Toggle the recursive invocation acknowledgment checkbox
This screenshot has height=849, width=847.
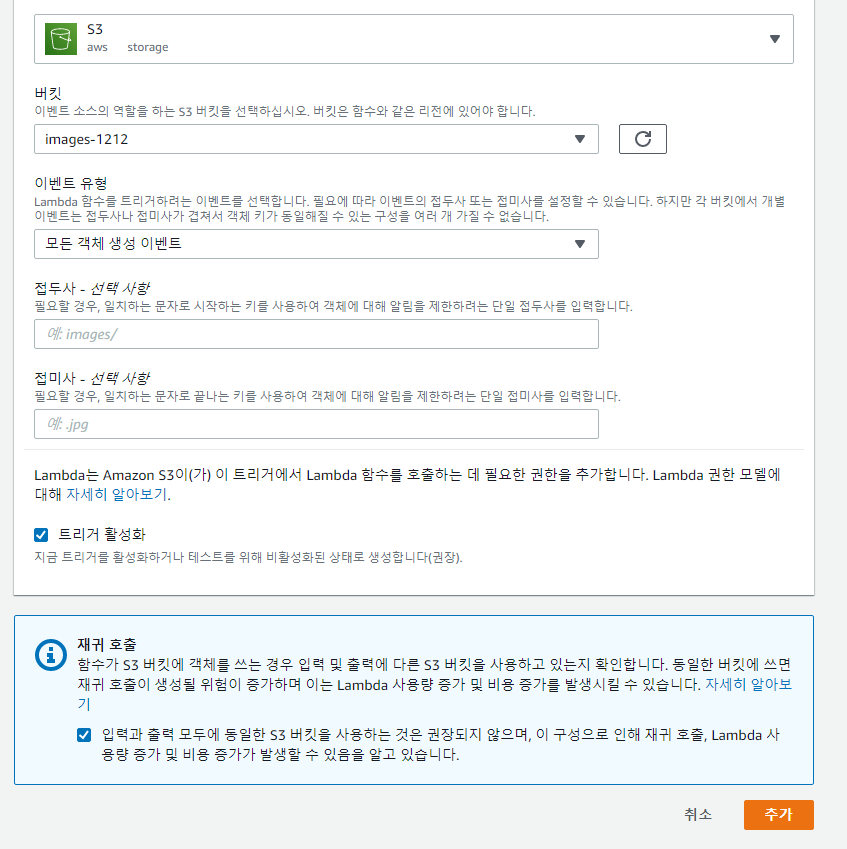[84, 735]
